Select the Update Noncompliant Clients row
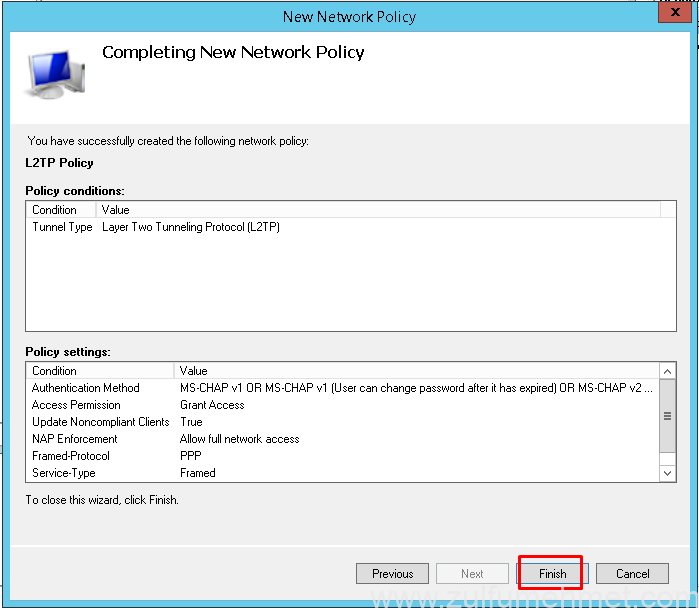Image resolution: width=699 pixels, height=608 pixels. (x=342, y=422)
